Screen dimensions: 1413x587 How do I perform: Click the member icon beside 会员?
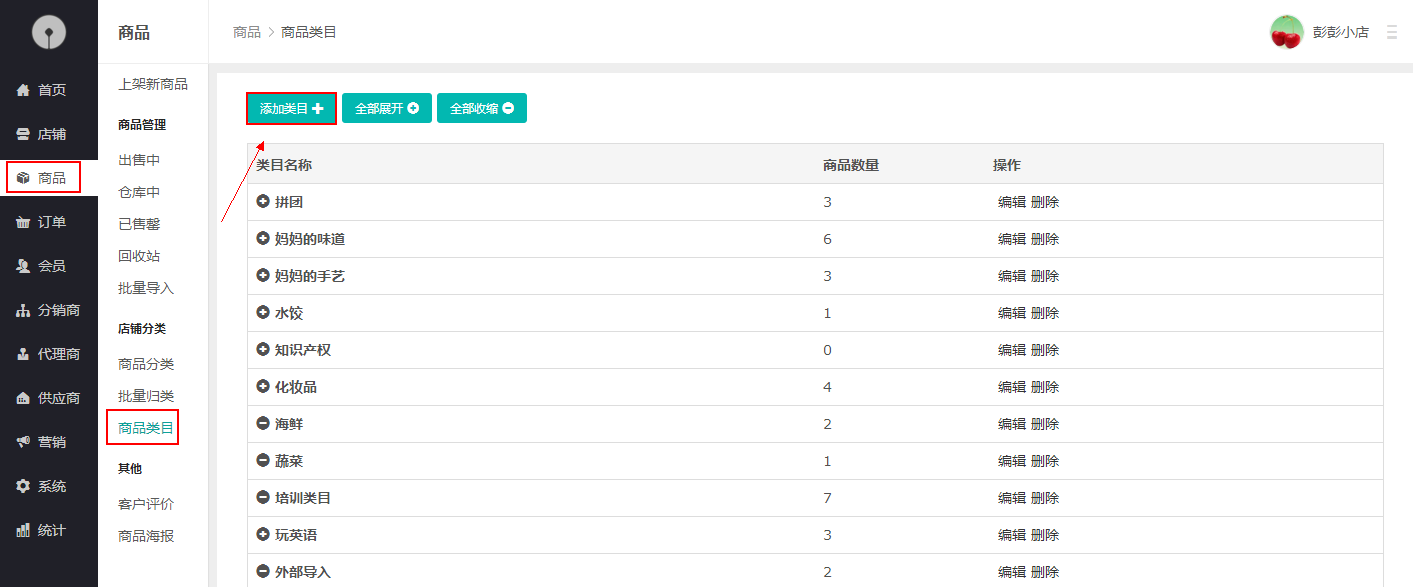23,266
